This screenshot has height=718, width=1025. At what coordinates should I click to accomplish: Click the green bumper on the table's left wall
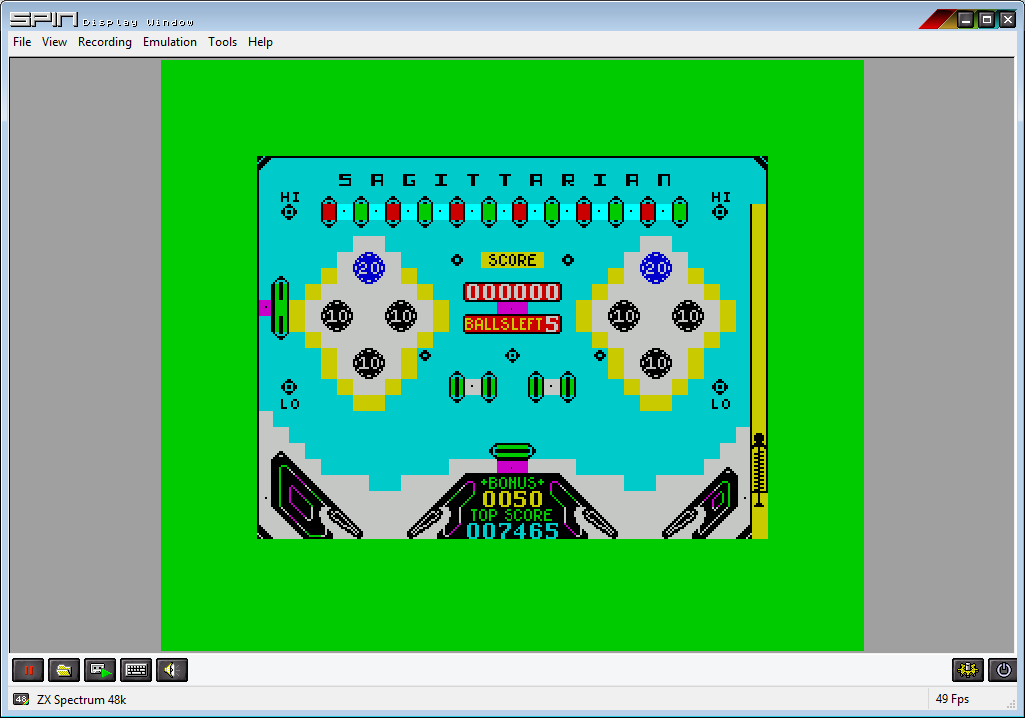tap(280, 308)
